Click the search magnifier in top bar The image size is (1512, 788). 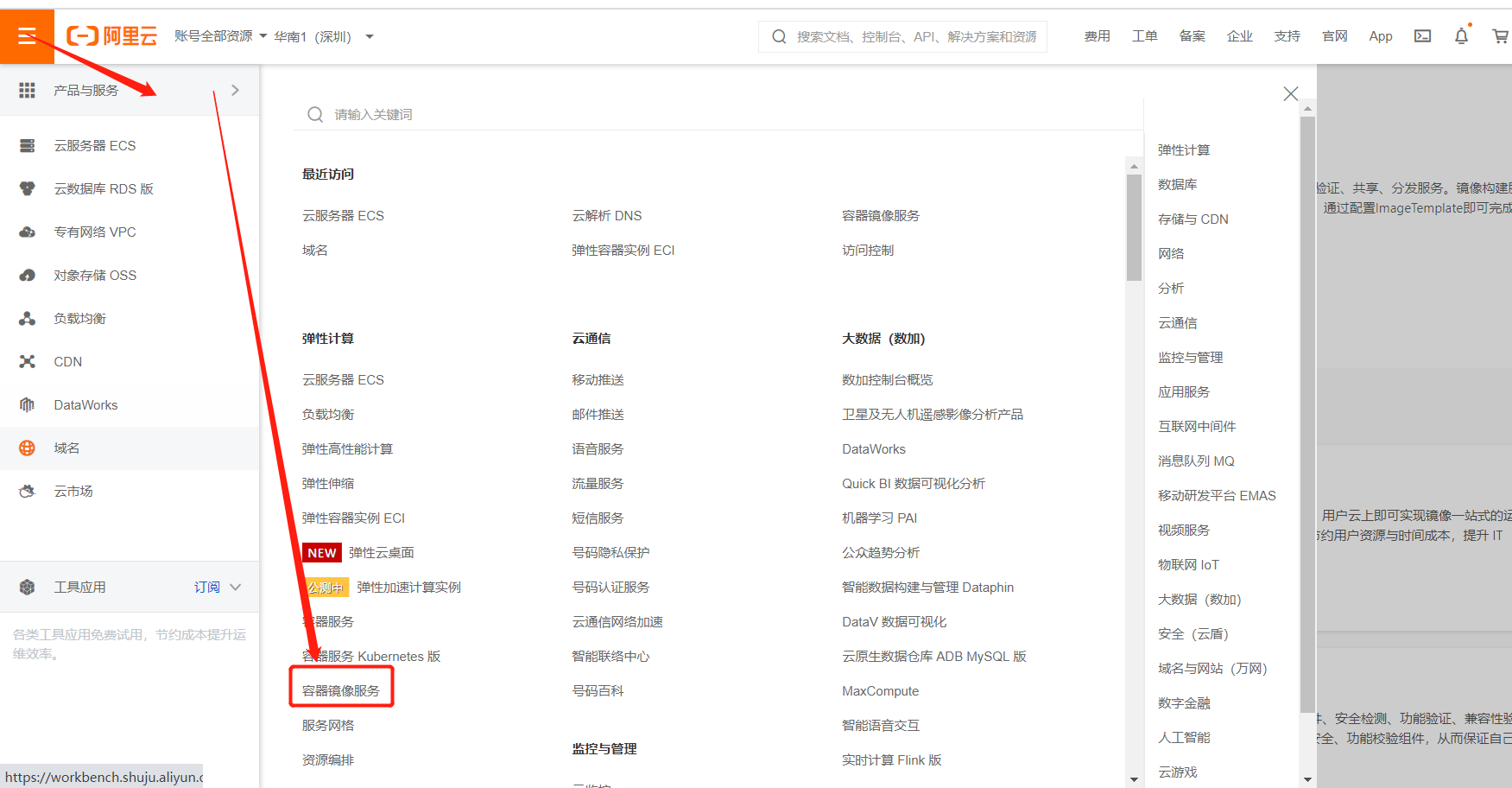click(x=779, y=37)
